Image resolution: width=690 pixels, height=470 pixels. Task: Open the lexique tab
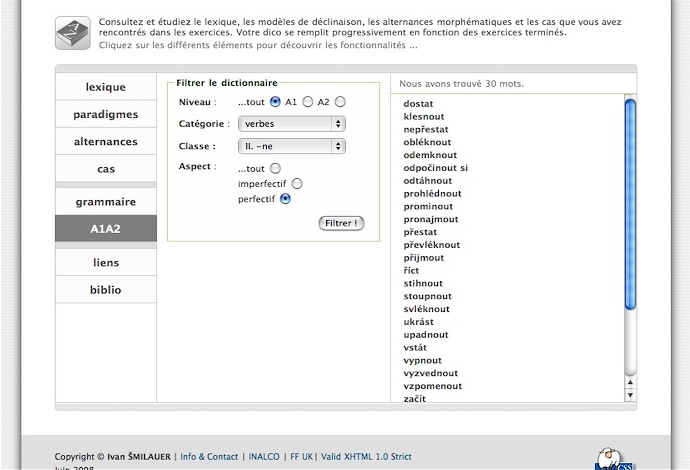point(106,87)
